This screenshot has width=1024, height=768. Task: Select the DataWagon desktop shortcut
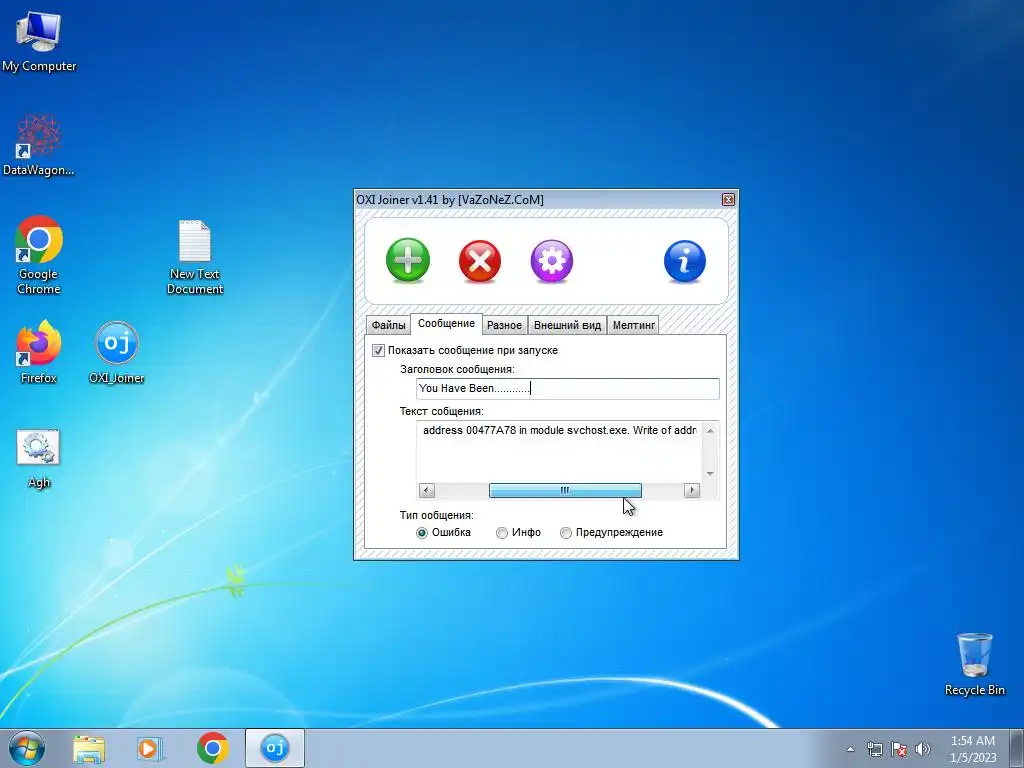39,145
